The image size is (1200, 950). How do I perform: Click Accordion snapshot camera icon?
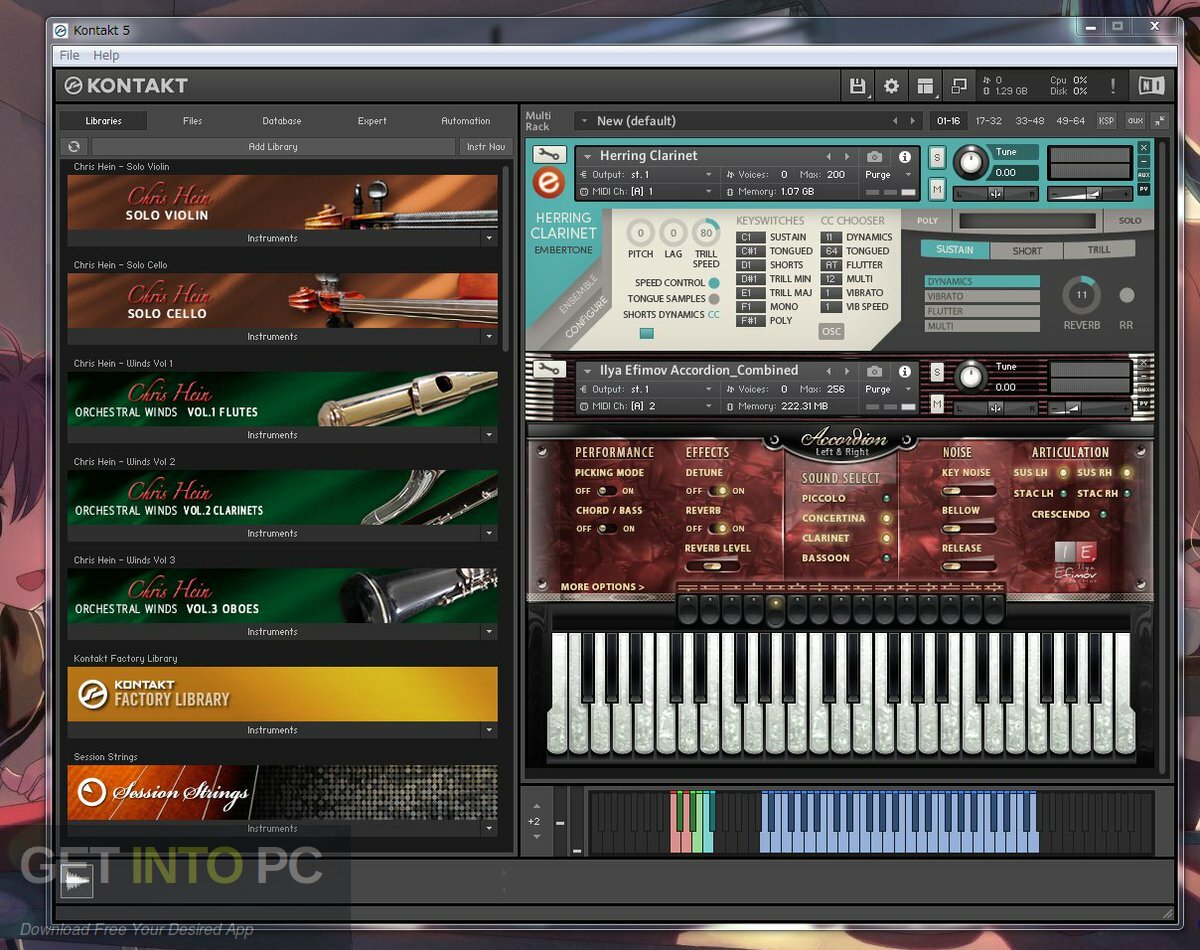(875, 370)
